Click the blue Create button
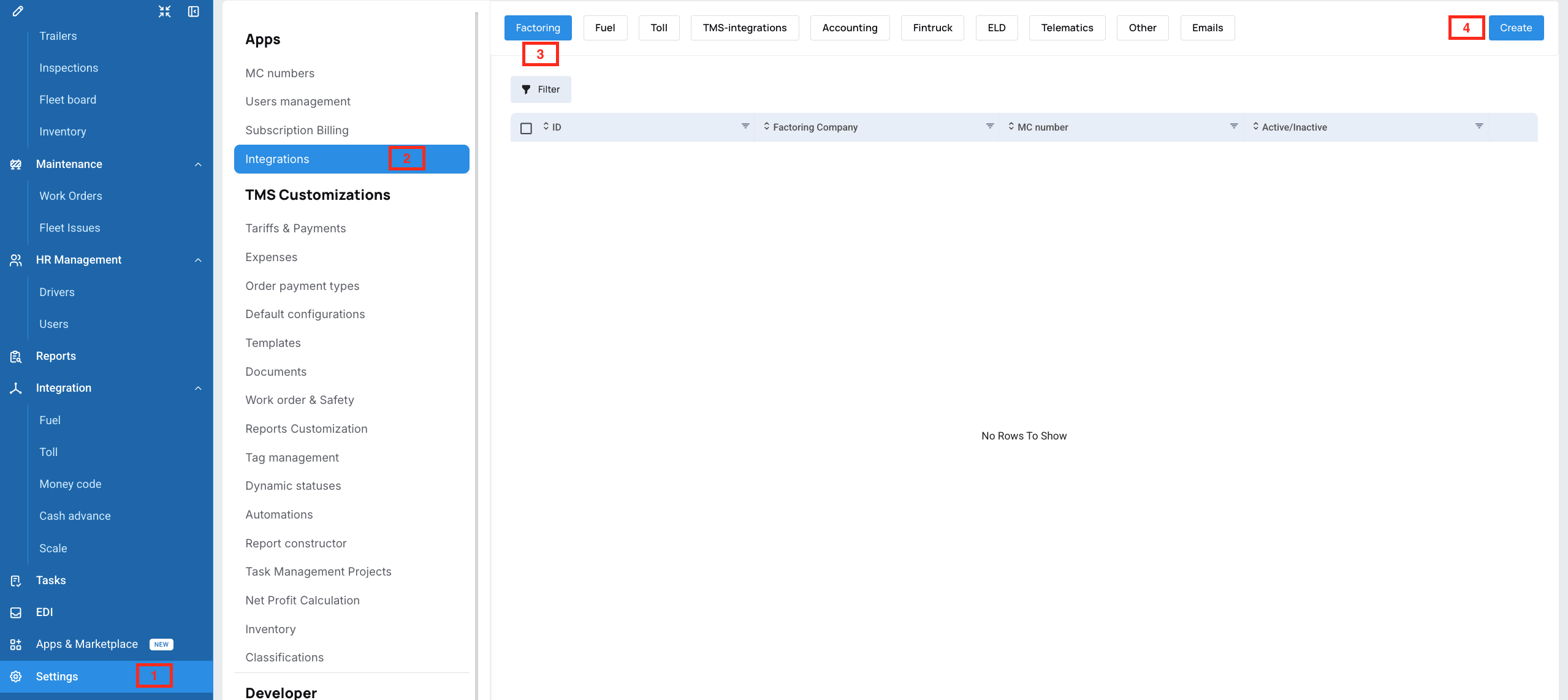 tap(1516, 28)
